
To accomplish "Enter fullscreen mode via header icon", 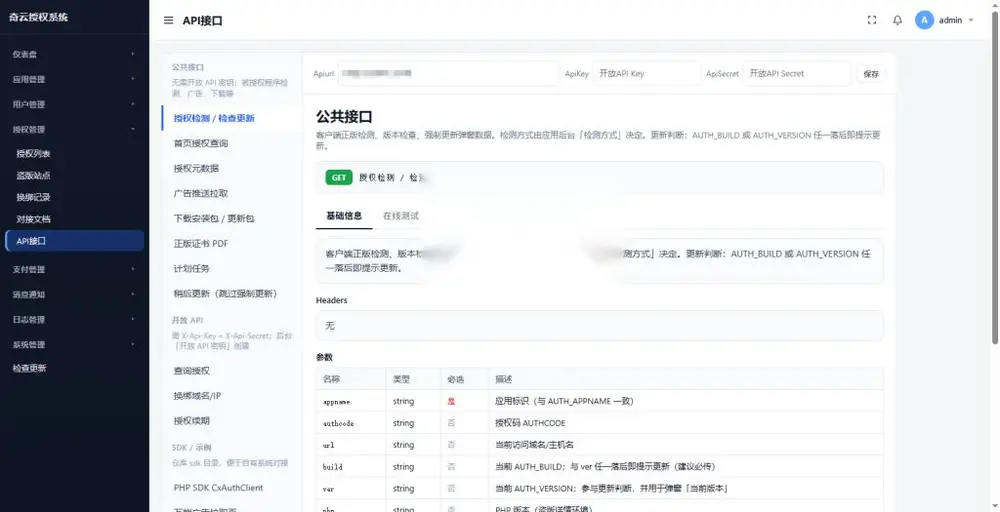I will pyautogui.click(x=872, y=20).
